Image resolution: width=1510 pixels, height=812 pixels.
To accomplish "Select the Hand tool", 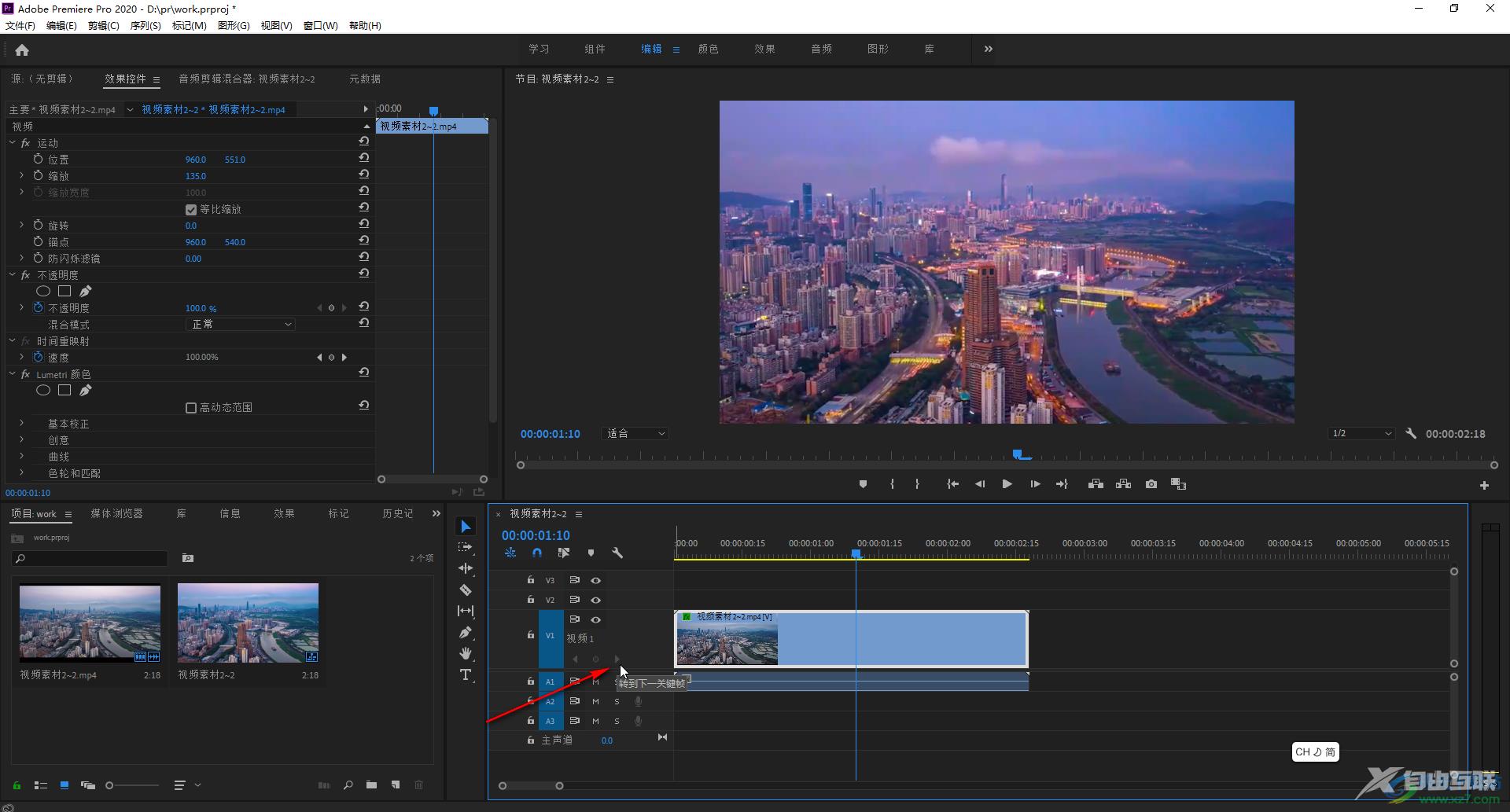I will click(466, 653).
